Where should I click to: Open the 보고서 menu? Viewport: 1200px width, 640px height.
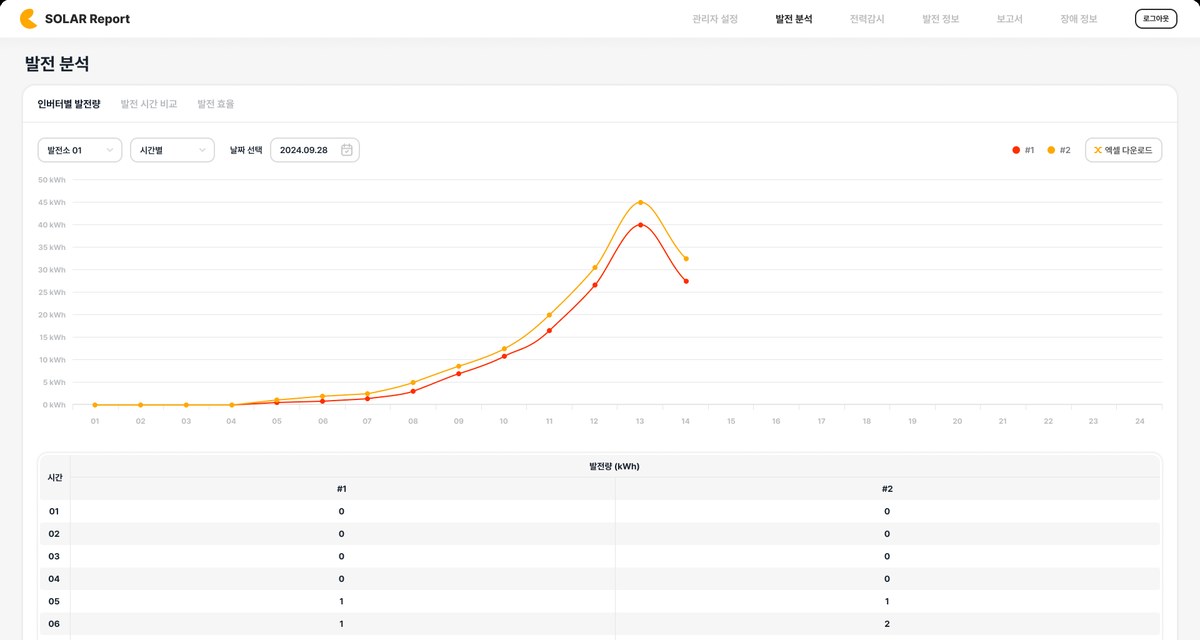point(1010,19)
